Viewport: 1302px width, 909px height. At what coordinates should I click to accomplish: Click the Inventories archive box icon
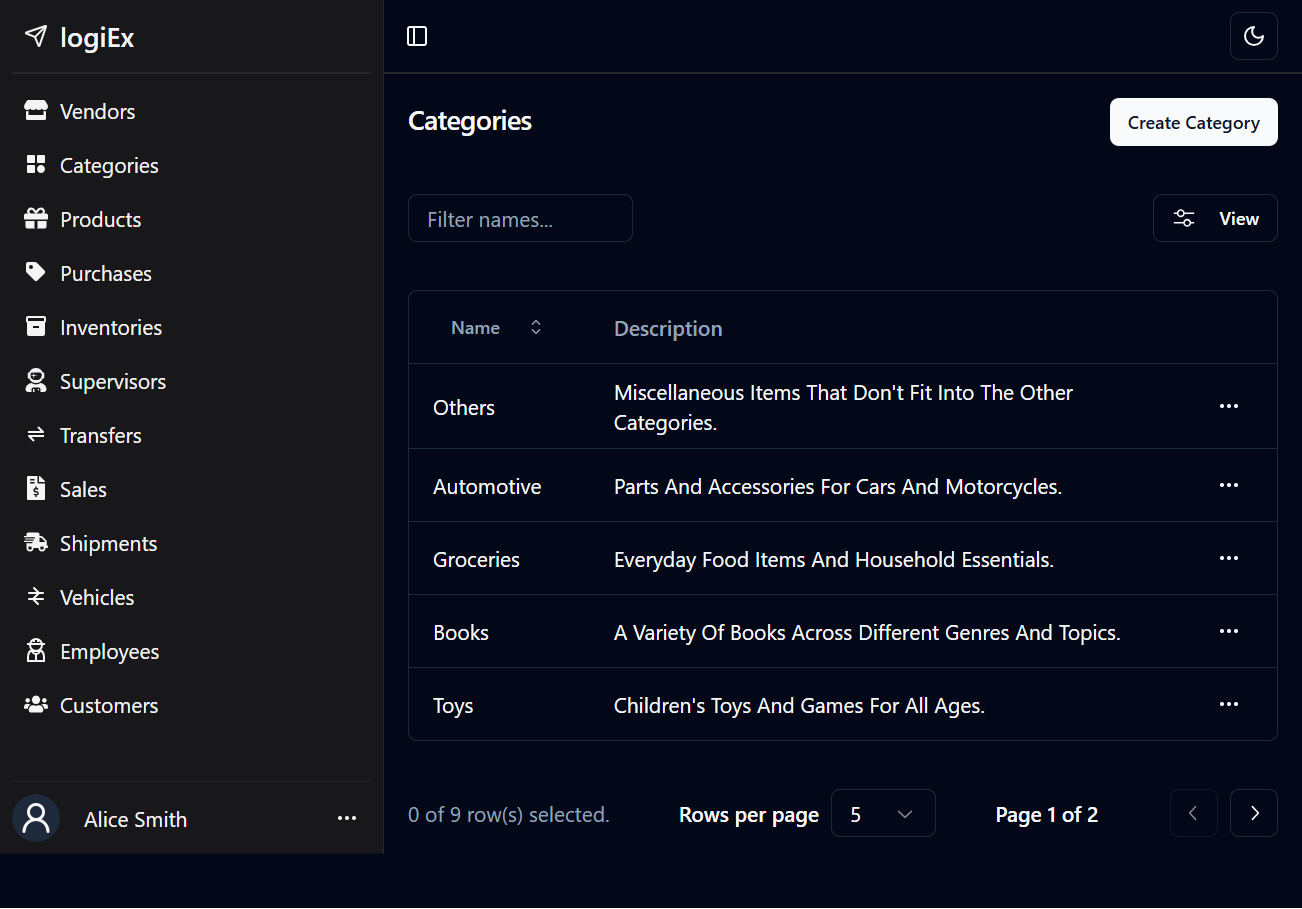pos(36,327)
